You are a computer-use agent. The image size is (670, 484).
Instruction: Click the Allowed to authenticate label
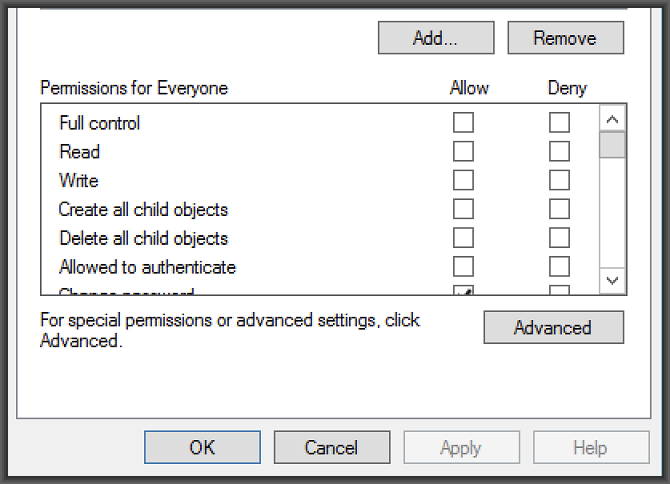click(147, 267)
